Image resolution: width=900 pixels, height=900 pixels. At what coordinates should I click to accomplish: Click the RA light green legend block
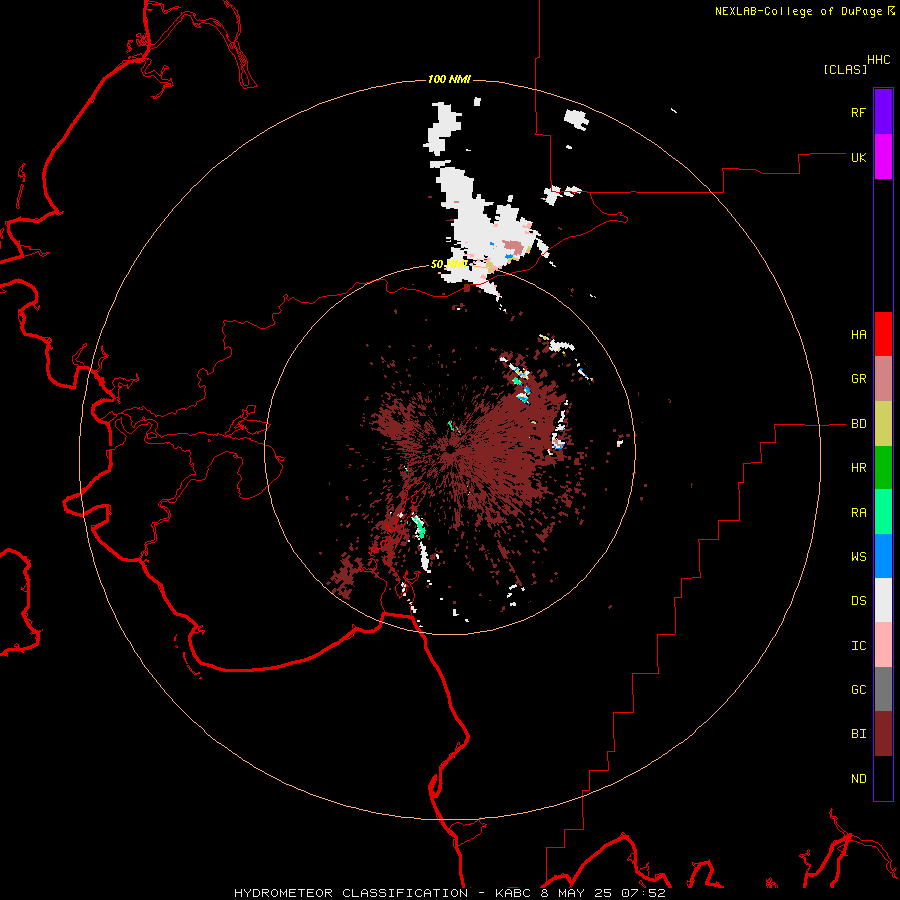(883, 512)
